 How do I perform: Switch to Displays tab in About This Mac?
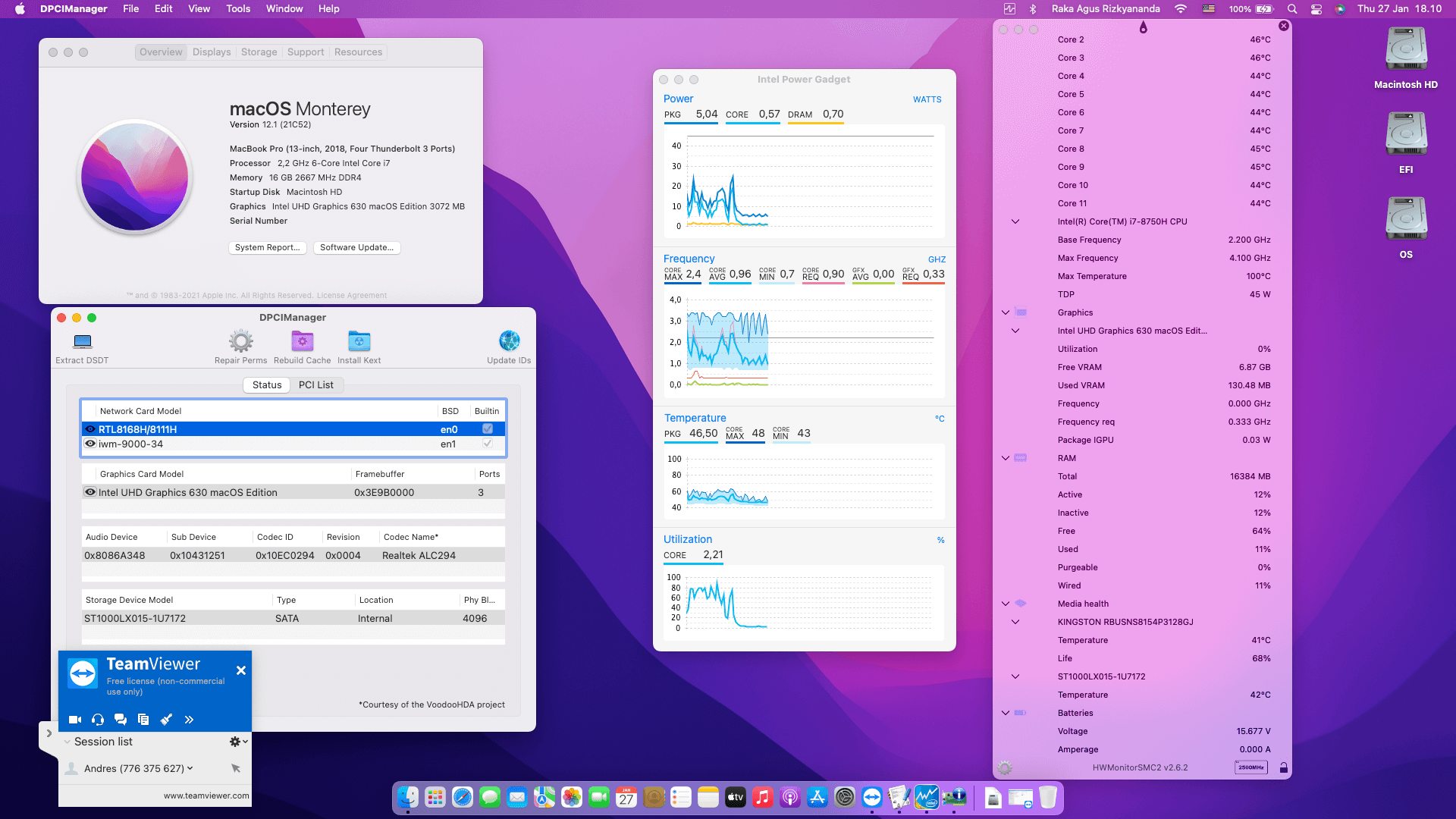click(212, 52)
